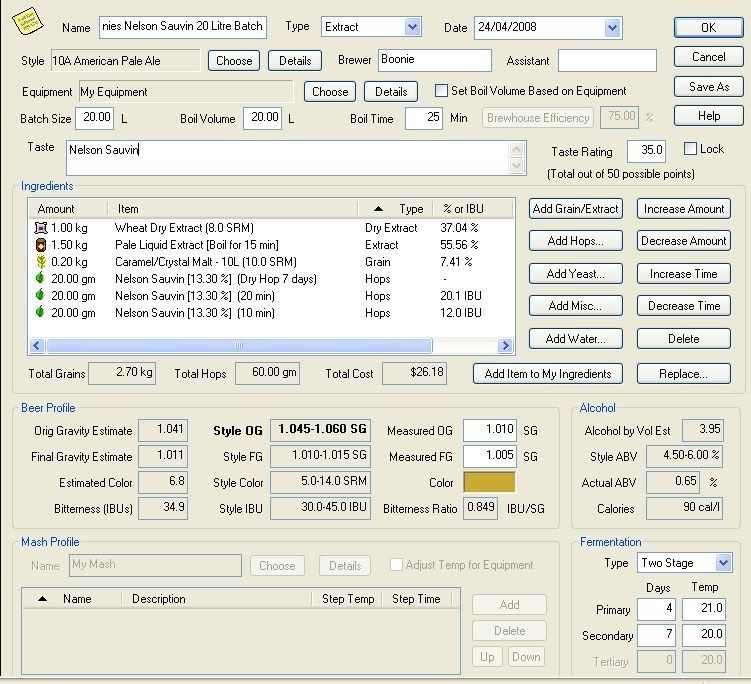The height and width of the screenshot is (684, 751).
Task: Click the Pale Liquid Extract can icon
Action: tap(41, 245)
